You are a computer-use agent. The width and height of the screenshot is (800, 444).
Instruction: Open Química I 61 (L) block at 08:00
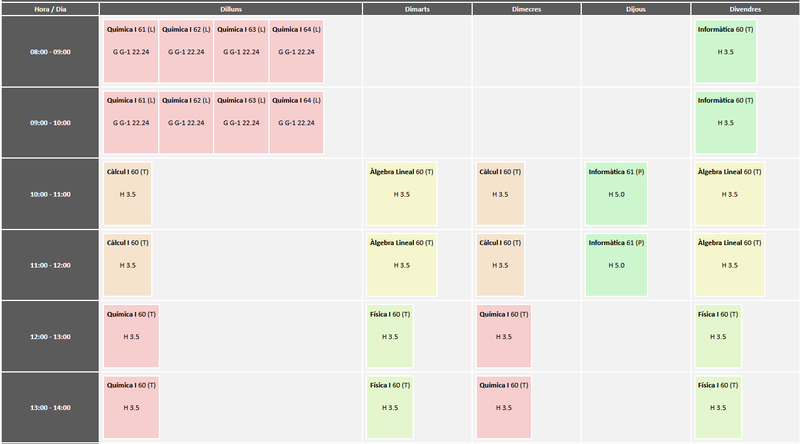pyautogui.click(x=131, y=51)
